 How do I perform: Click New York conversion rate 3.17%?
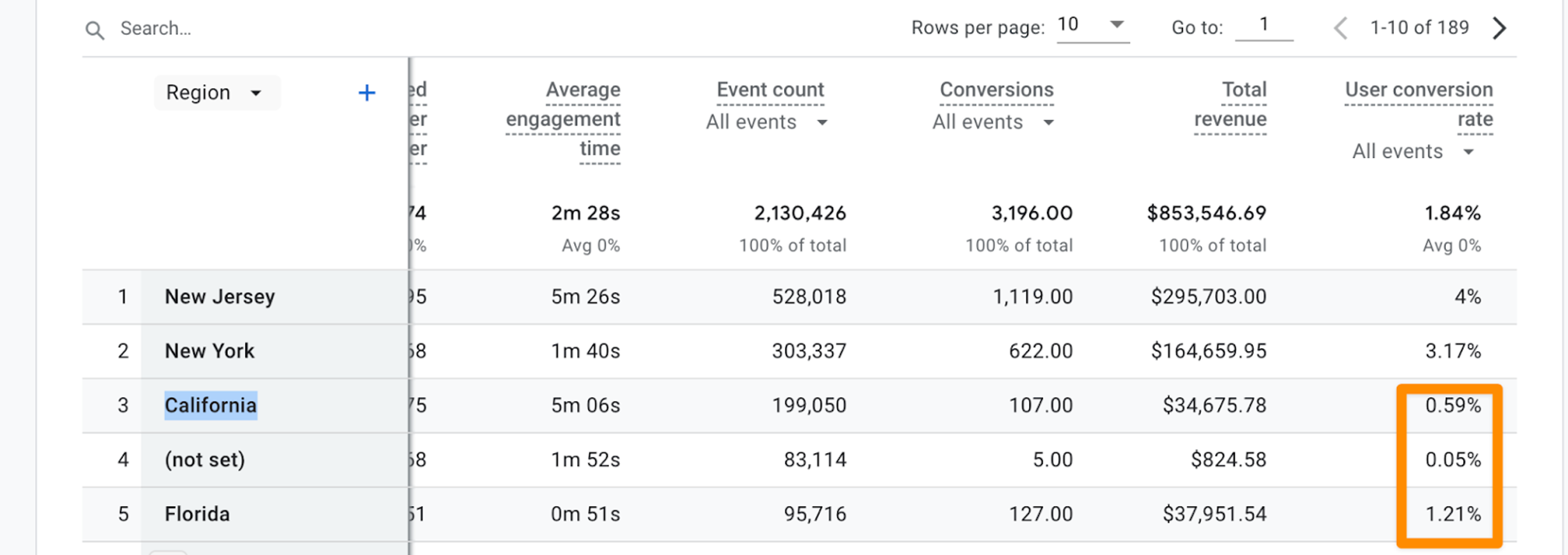[1453, 351]
